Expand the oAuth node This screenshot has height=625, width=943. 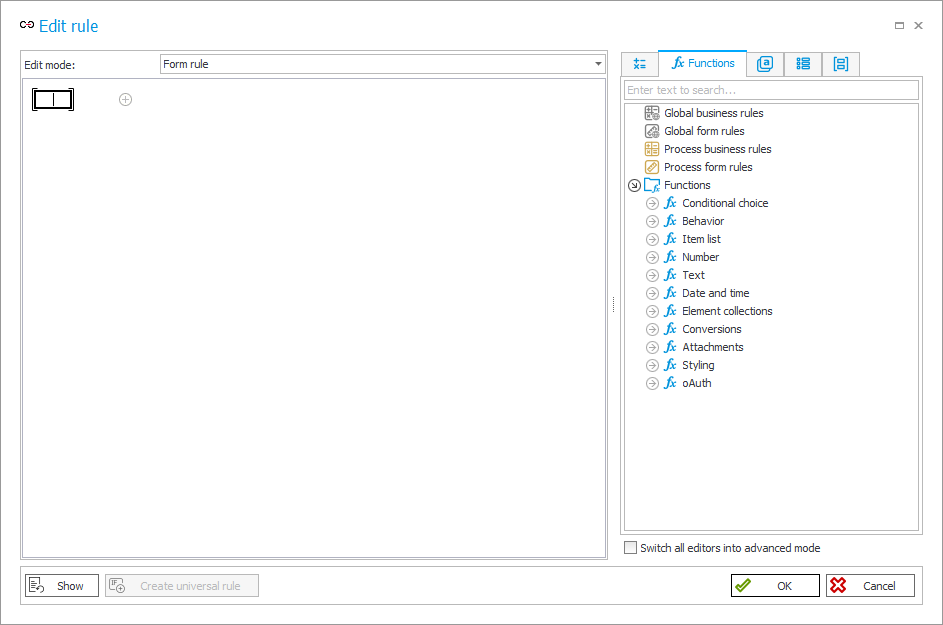coord(652,384)
